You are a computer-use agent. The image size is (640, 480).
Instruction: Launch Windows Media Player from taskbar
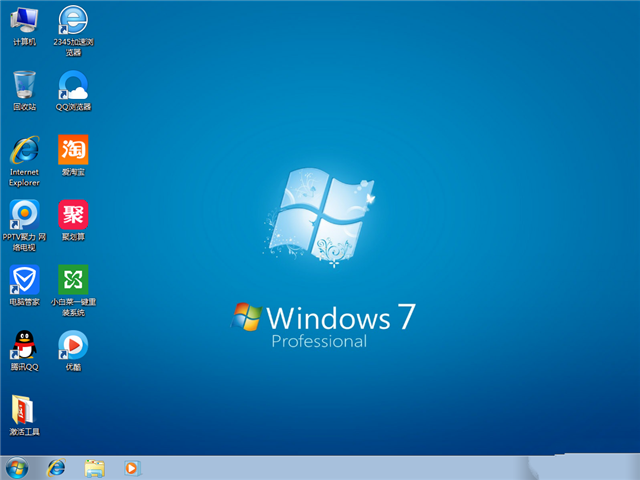click(131, 467)
